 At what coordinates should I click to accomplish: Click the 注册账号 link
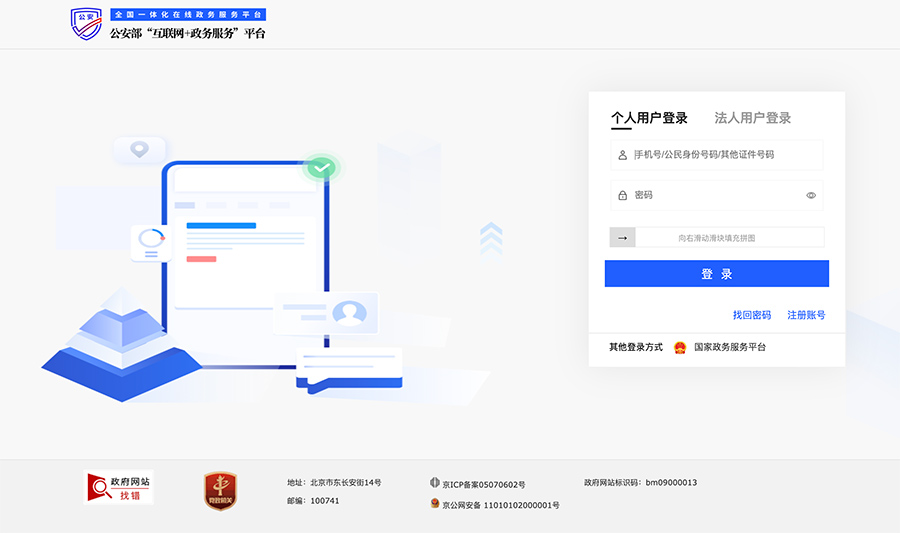tap(806, 315)
